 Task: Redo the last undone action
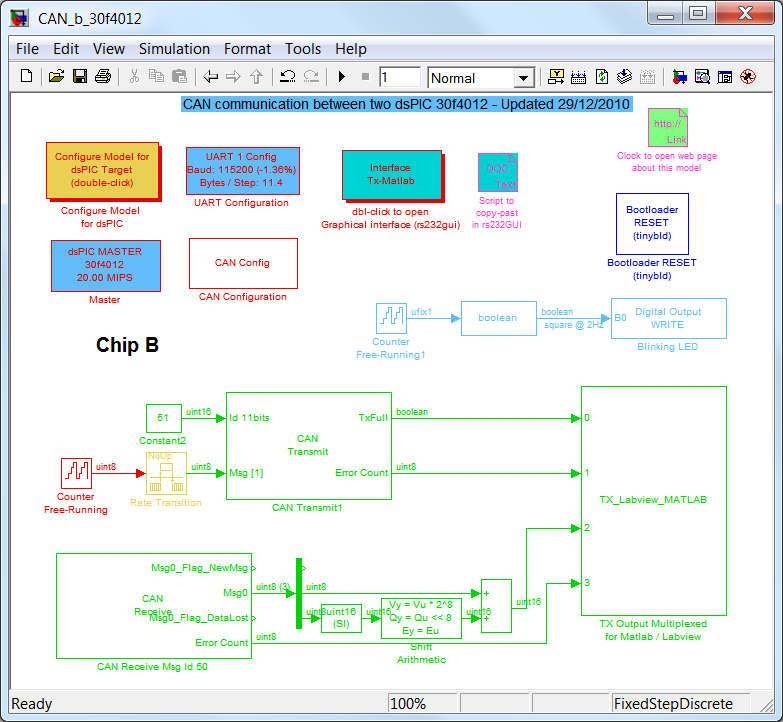point(311,77)
